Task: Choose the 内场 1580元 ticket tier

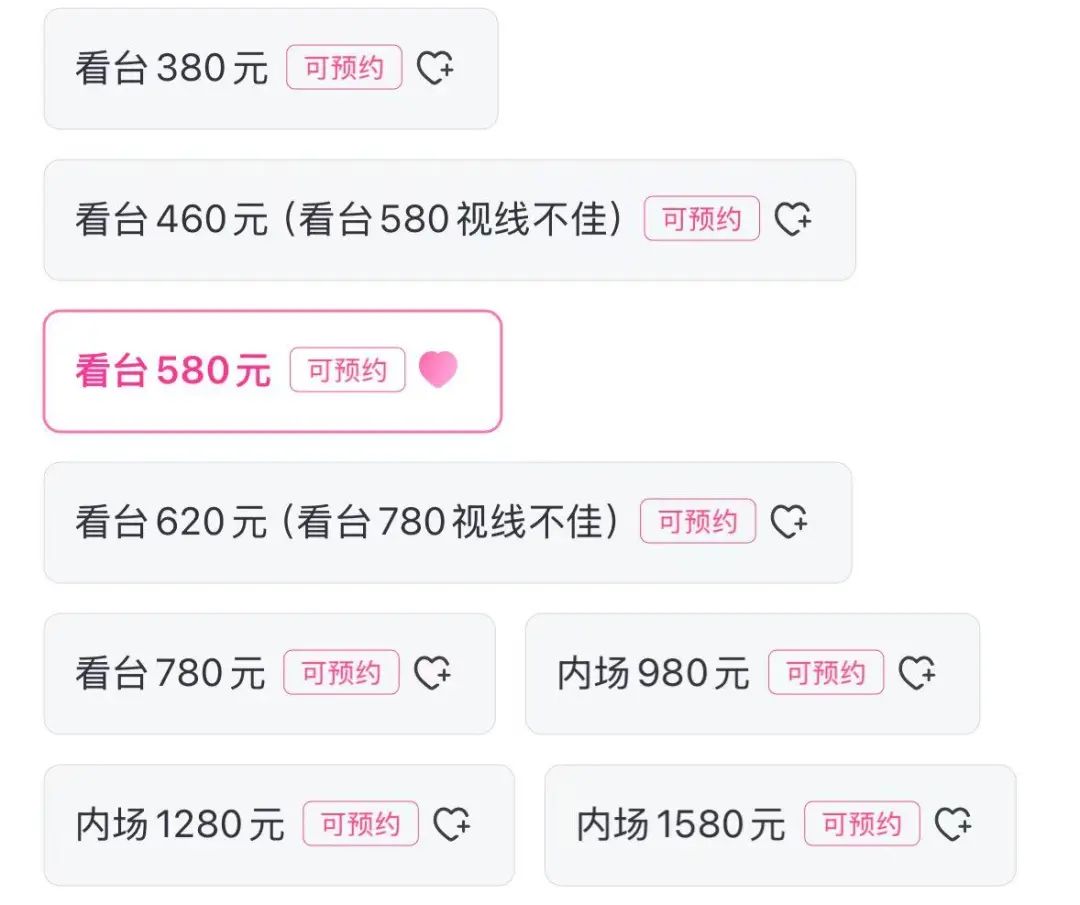Action: pyautogui.click(x=780, y=824)
